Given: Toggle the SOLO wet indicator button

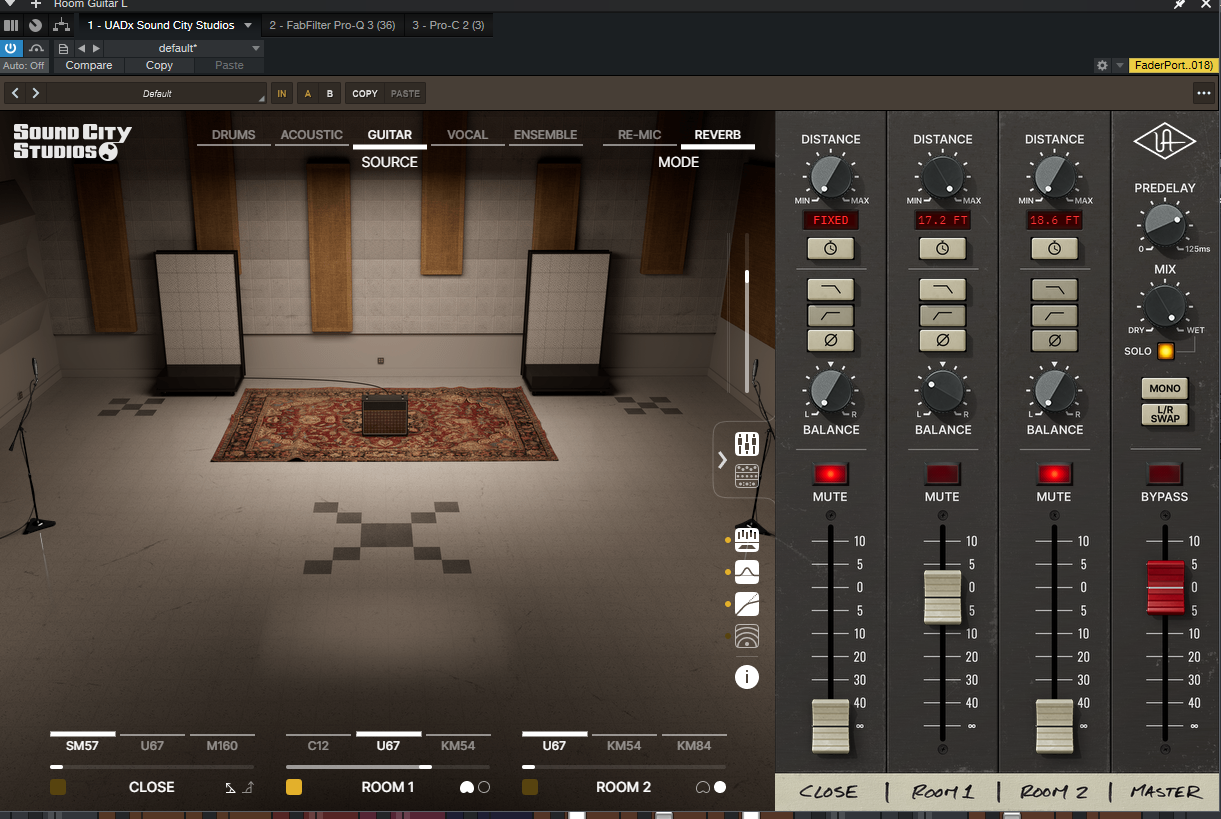Looking at the screenshot, I should [x=1165, y=351].
